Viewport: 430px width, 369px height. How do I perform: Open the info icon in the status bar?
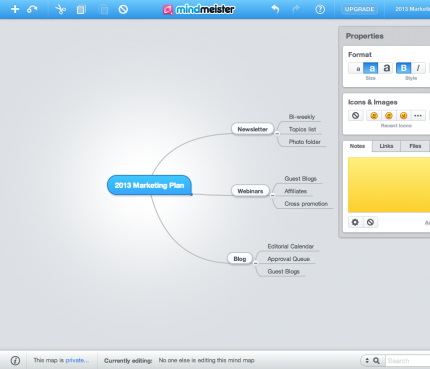[x=15, y=360]
